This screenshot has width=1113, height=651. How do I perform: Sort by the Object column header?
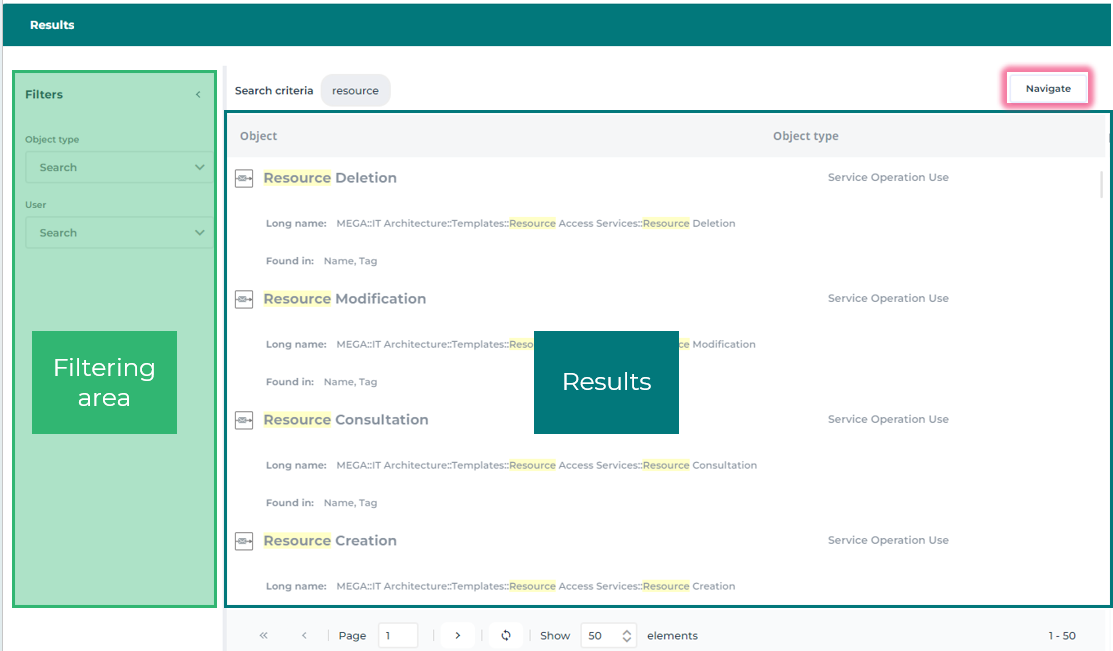click(259, 136)
